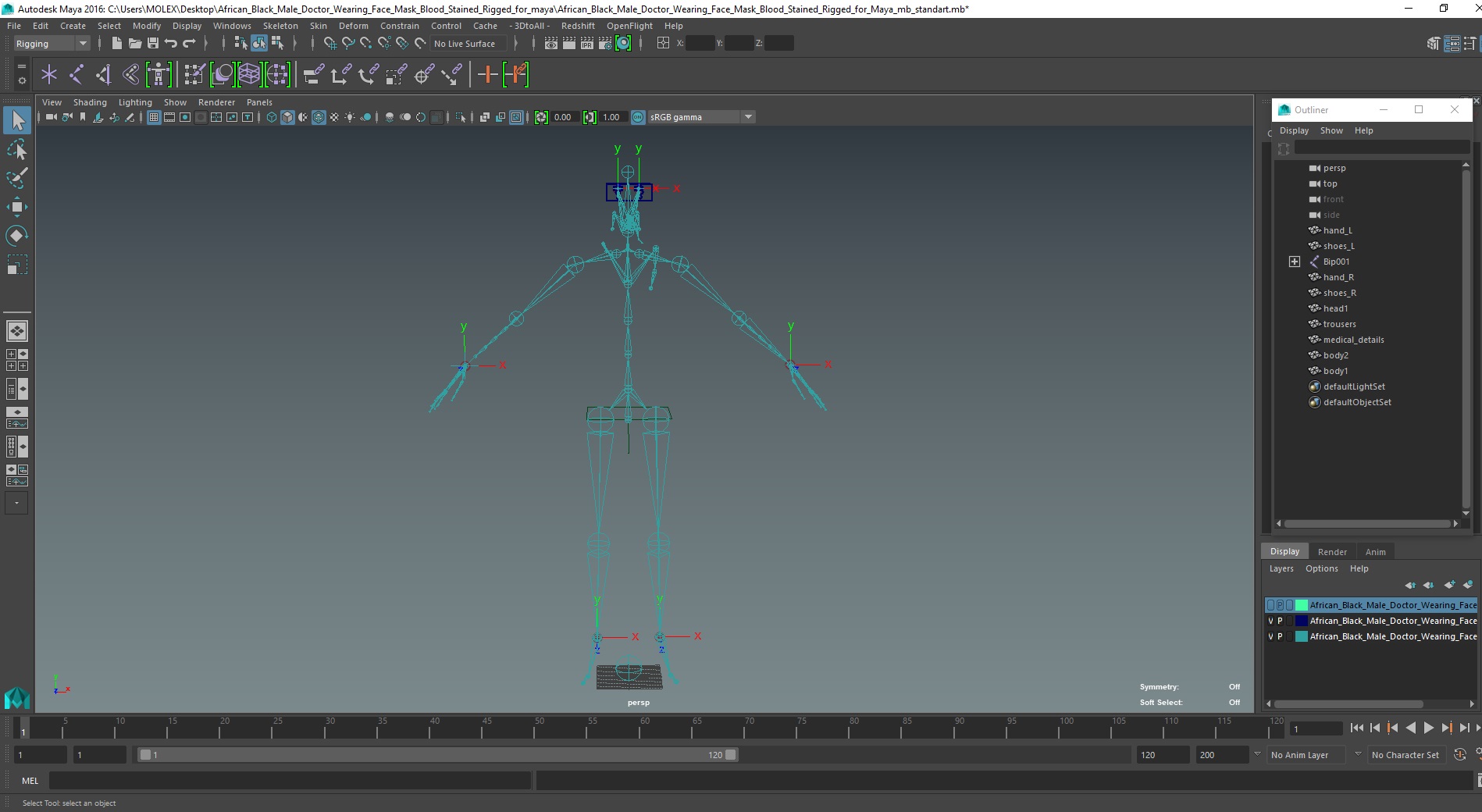Click the Aim constraint icon

pyautogui.click(x=424, y=75)
